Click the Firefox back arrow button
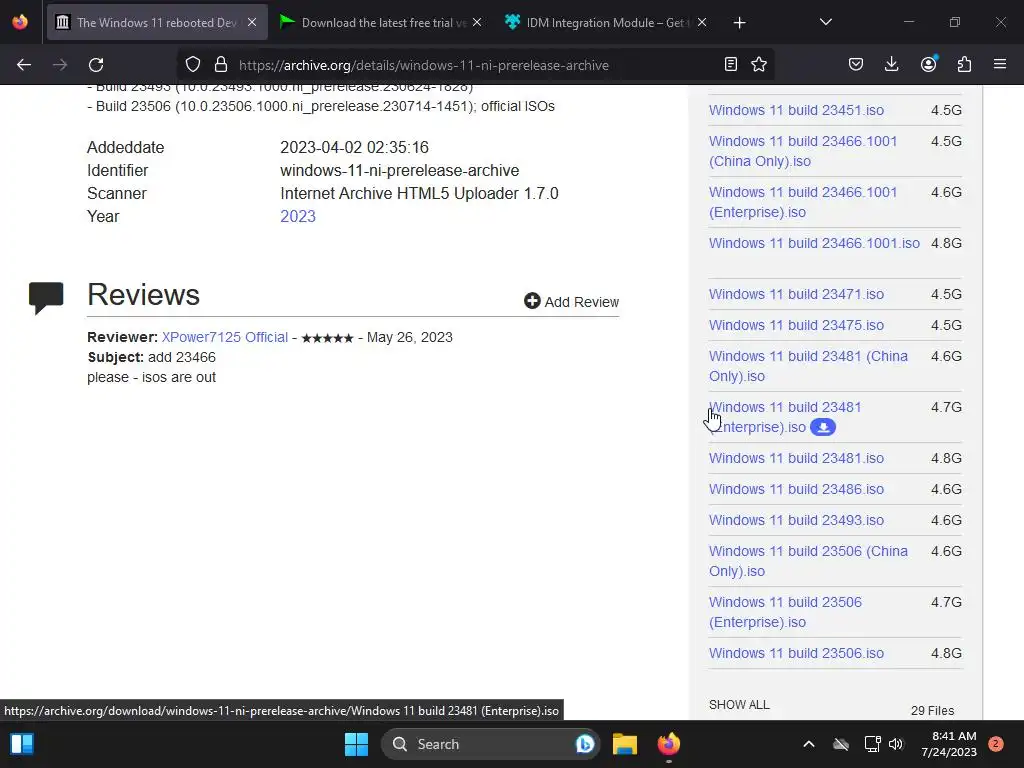The width and height of the screenshot is (1024, 768). click(x=24, y=65)
